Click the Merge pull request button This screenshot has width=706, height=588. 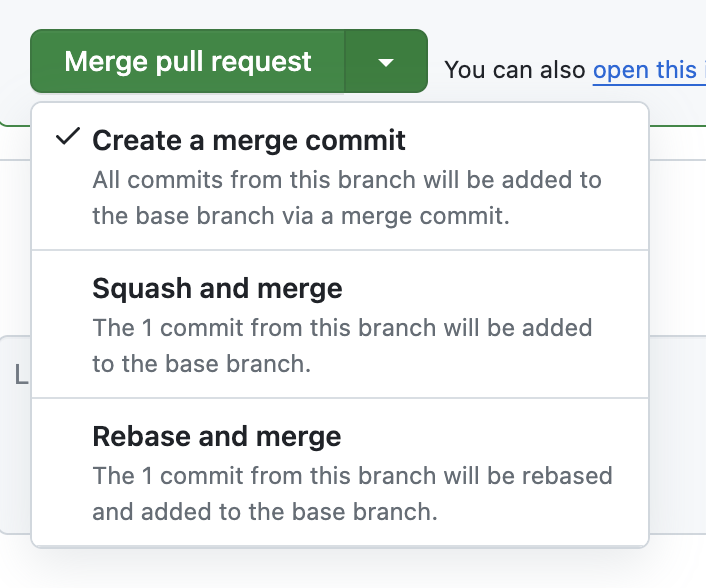(x=188, y=61)
